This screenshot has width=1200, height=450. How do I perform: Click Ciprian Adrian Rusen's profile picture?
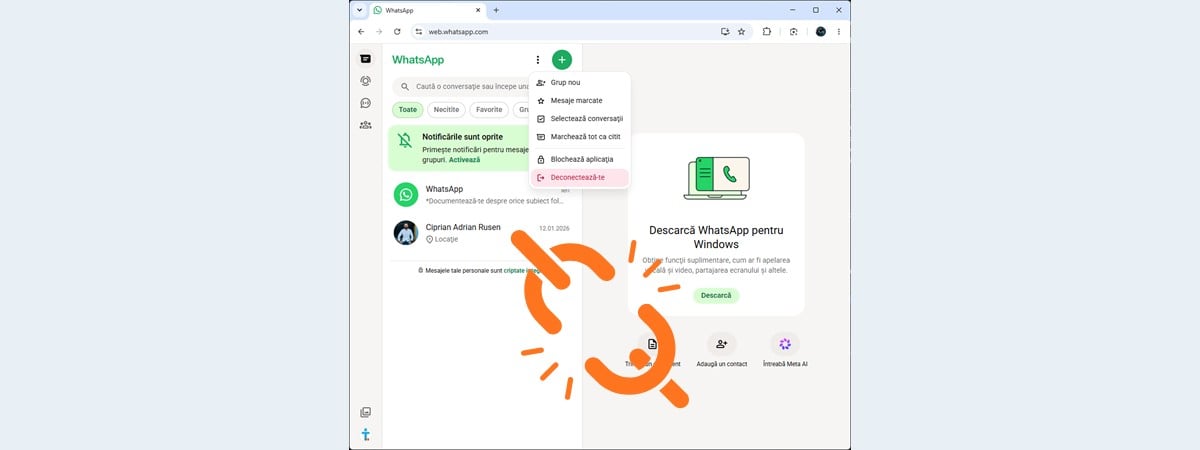405,233
